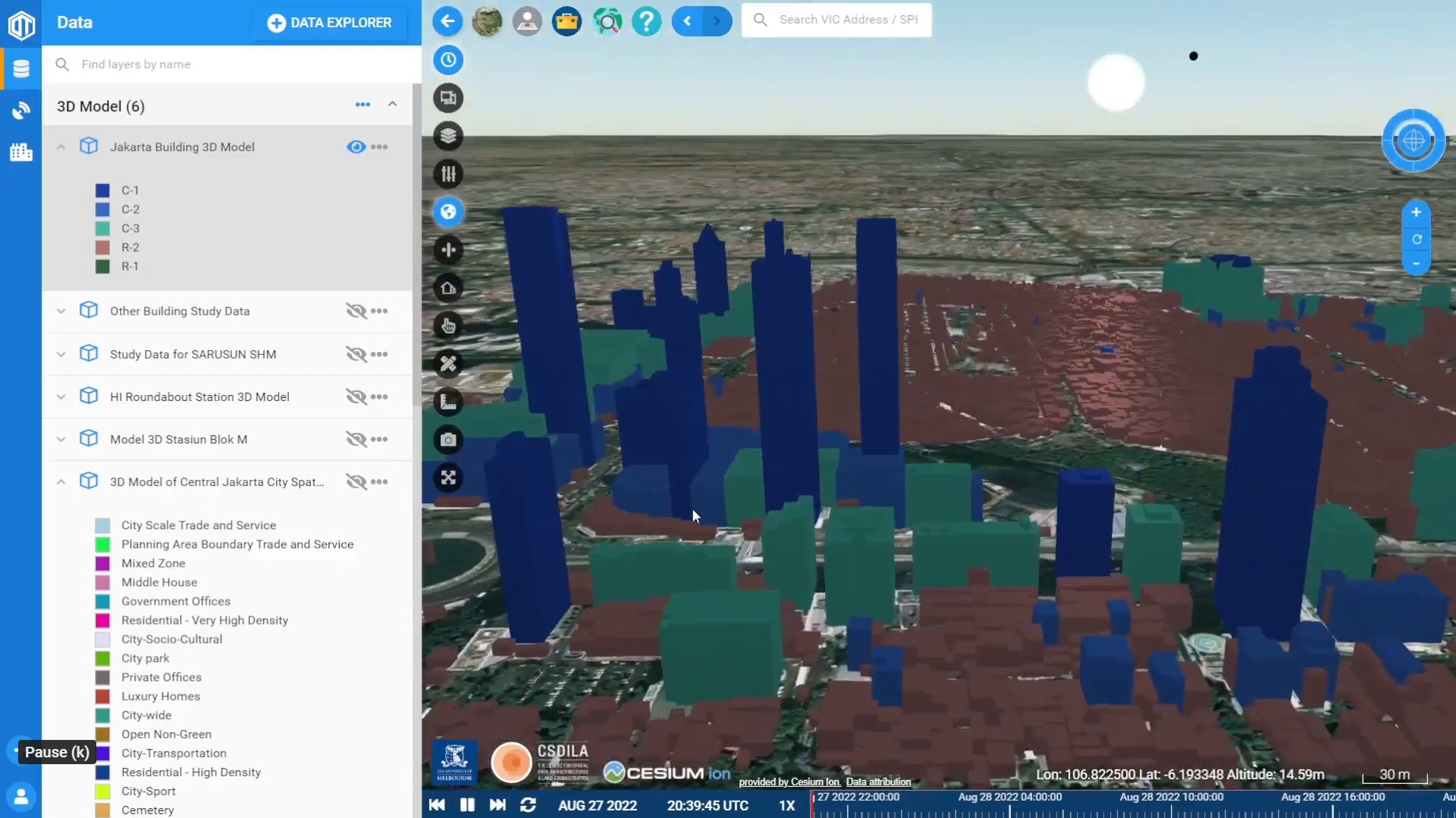Click the blue back arrow button
The image size is (1456, 818).
click(x=447, y=20)
